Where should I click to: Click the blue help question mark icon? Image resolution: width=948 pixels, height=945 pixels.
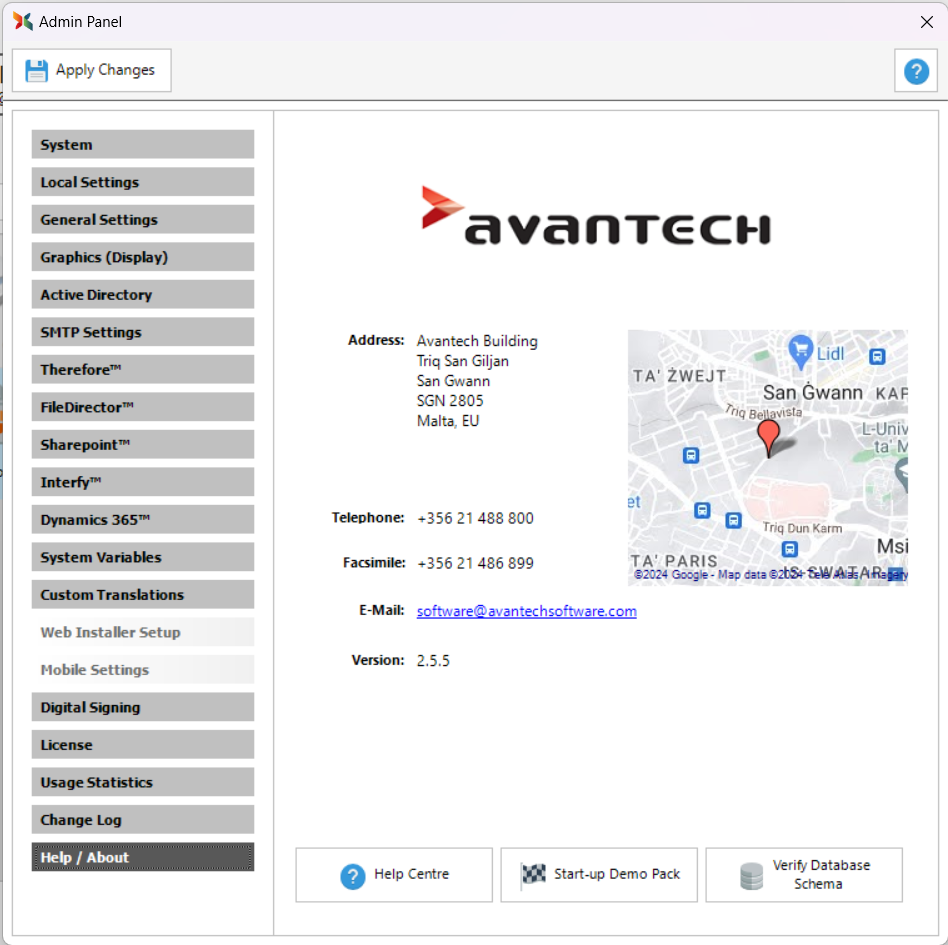tap(916, 71)
